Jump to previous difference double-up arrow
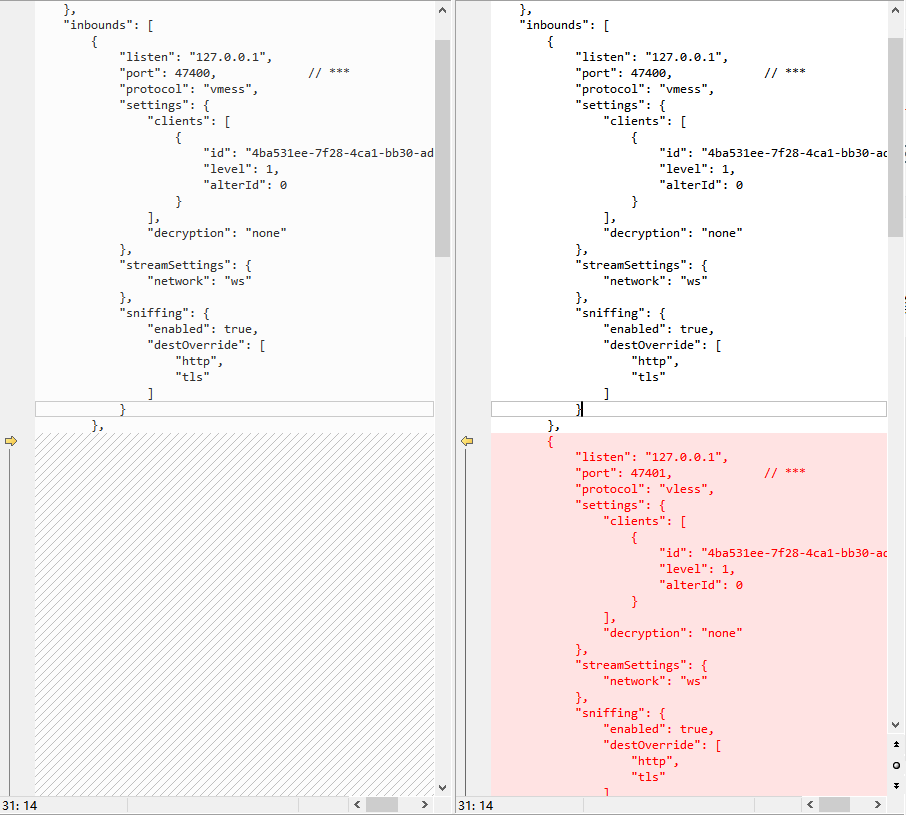Viewport: 906px width, 815px height. (x=896, y=745)
